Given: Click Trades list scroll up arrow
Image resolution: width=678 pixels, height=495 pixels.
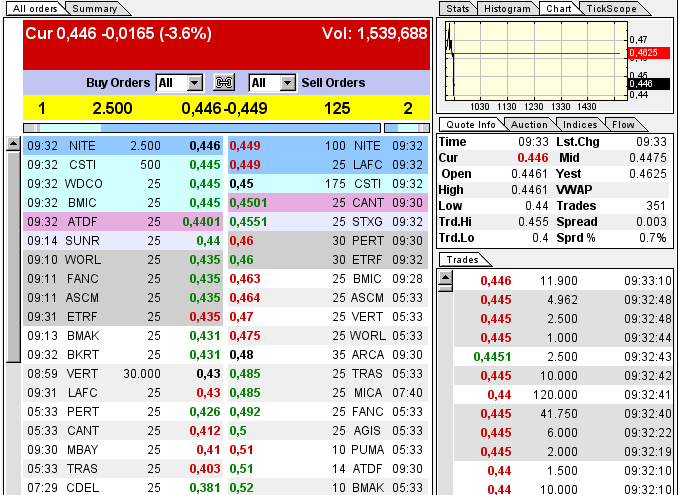Looking at the screenshot, I should [445, 278].
